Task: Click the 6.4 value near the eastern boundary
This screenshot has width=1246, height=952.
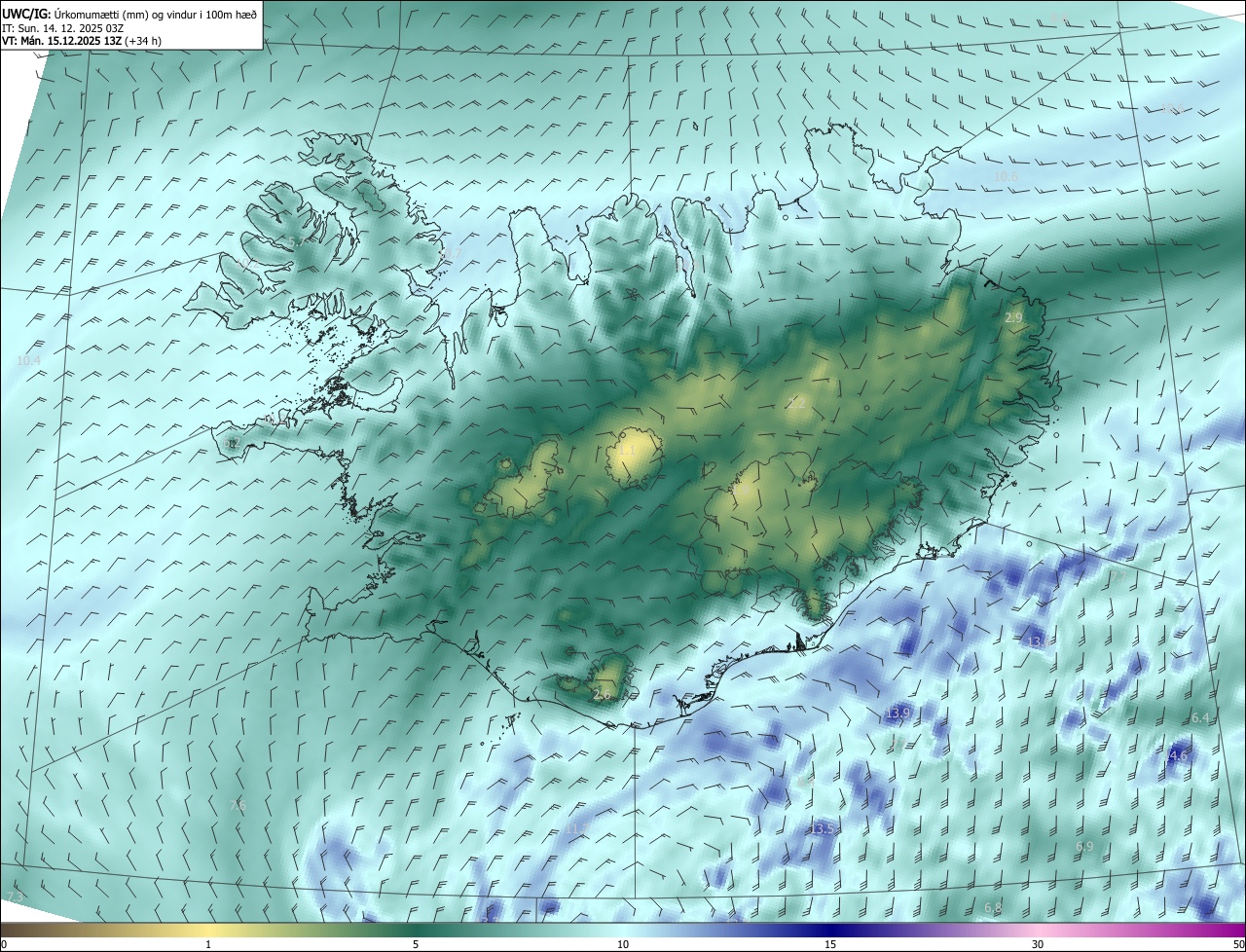Action: 1200,717
